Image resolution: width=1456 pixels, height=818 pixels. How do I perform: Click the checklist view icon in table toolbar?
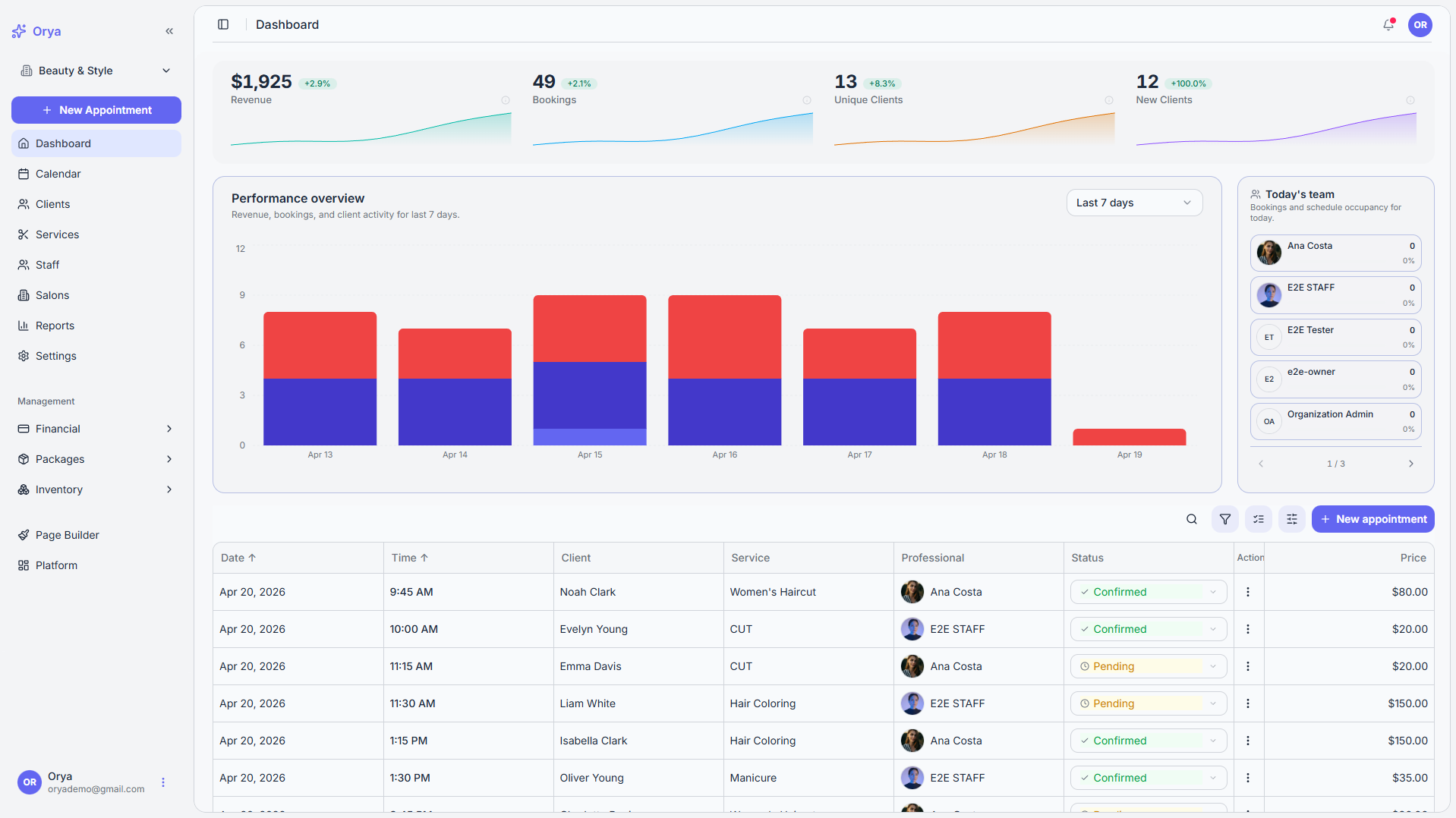(1259, 519)
